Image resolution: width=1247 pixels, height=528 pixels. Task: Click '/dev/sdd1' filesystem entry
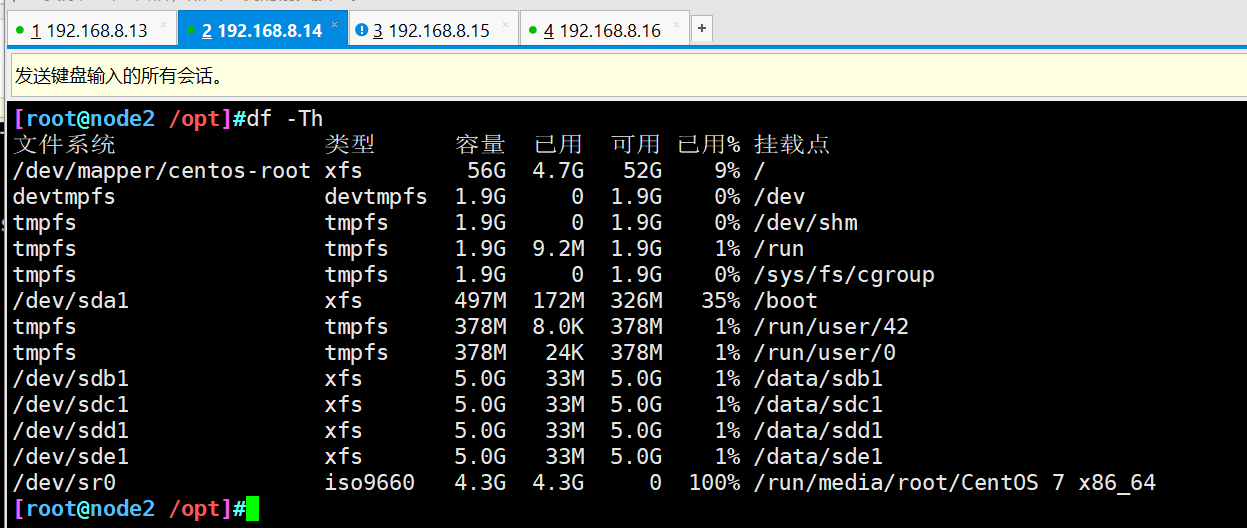click(x=71, y=431)
